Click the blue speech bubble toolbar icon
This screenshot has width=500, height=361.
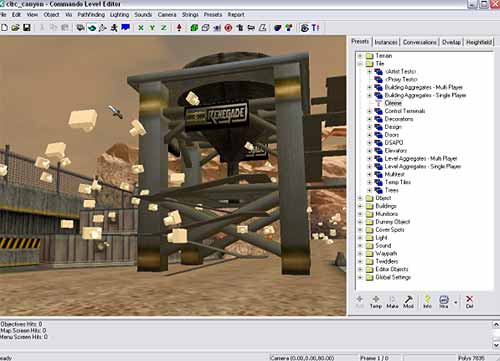click(125, 28)
